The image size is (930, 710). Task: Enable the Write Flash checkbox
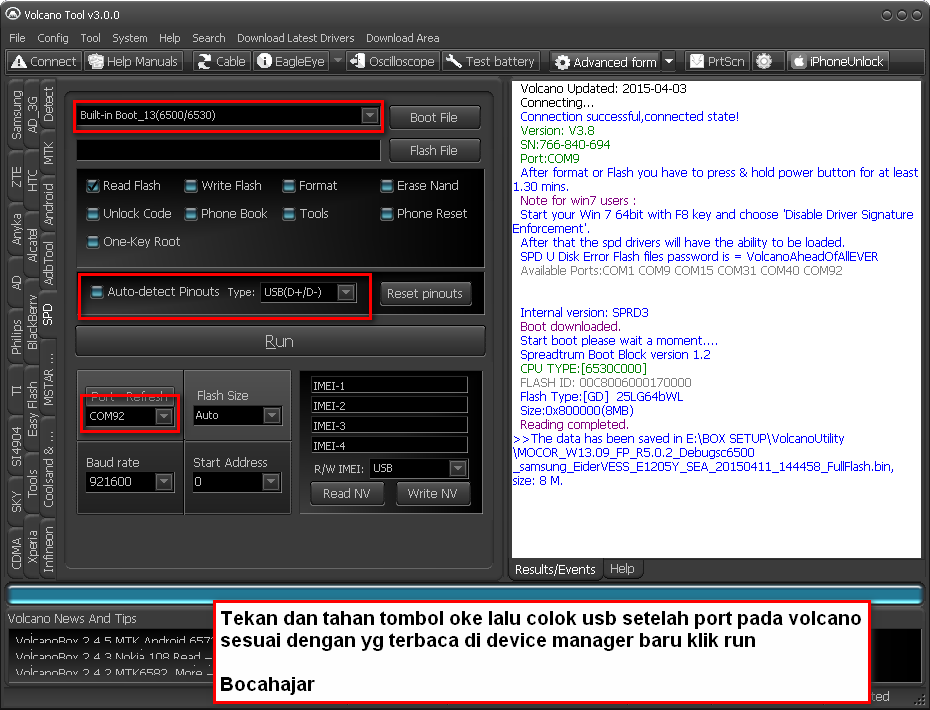pyautogui.click(x=191, y=186)
